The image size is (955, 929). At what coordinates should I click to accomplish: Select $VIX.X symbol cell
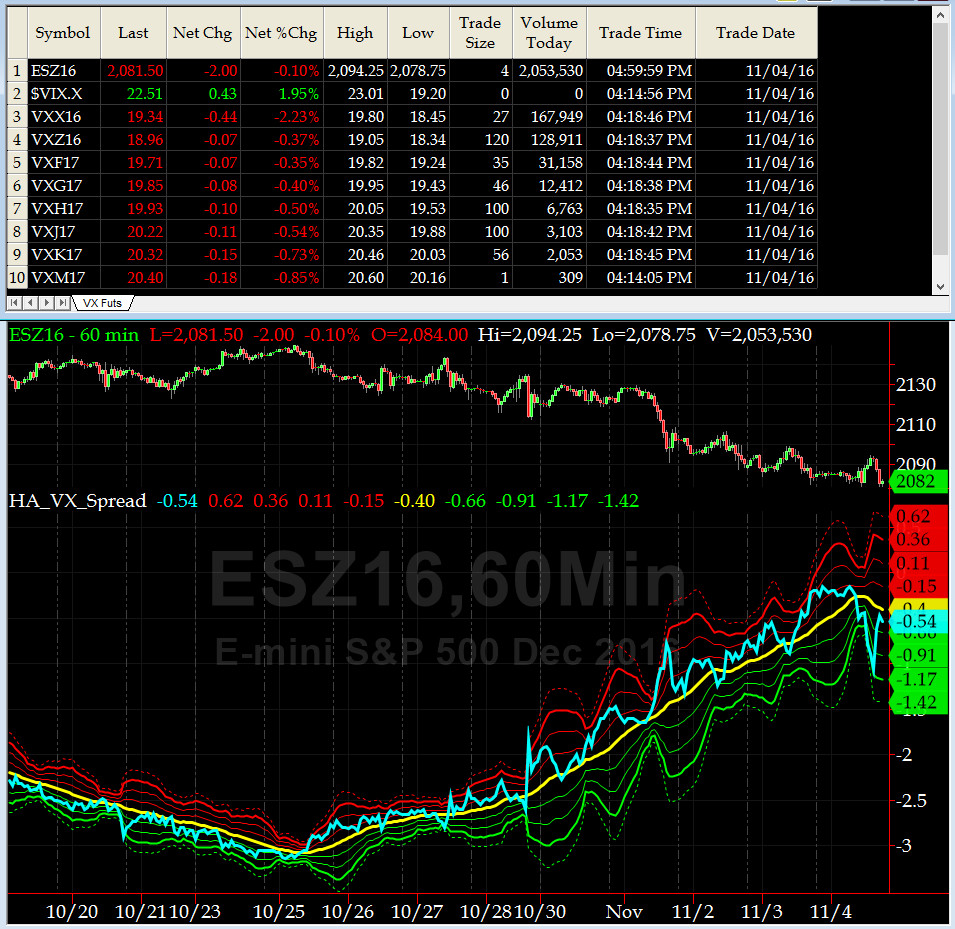(x=64, y=94)
